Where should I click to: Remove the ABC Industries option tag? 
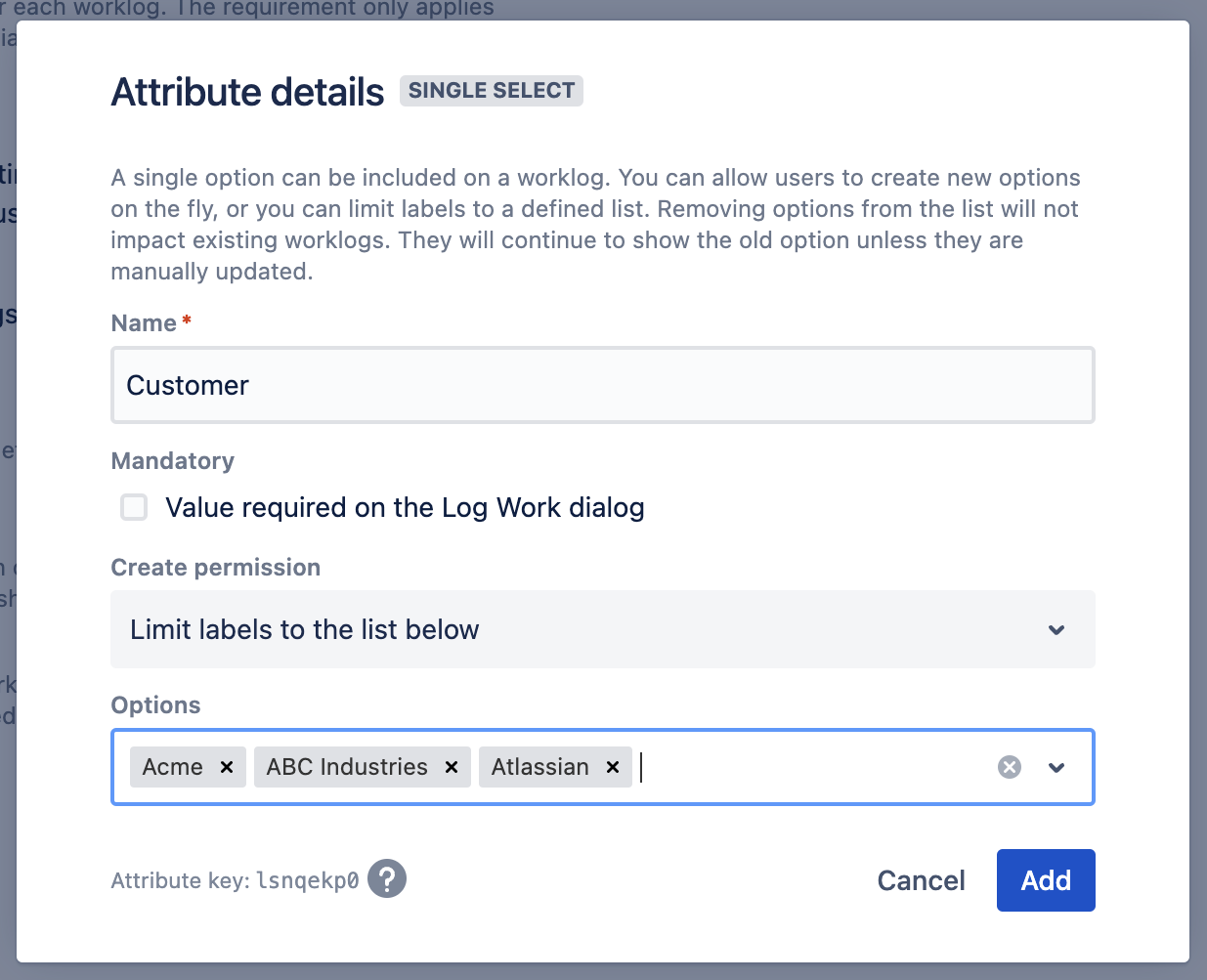click(452, 767)
